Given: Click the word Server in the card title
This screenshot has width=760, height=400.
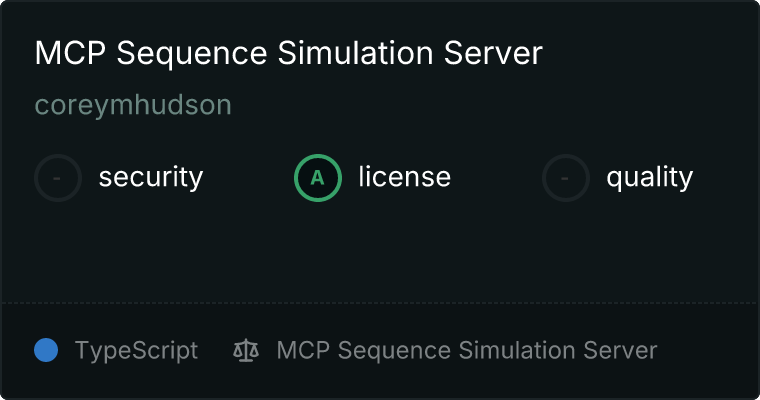Looking at the screenshot, I should coord(493,53).
